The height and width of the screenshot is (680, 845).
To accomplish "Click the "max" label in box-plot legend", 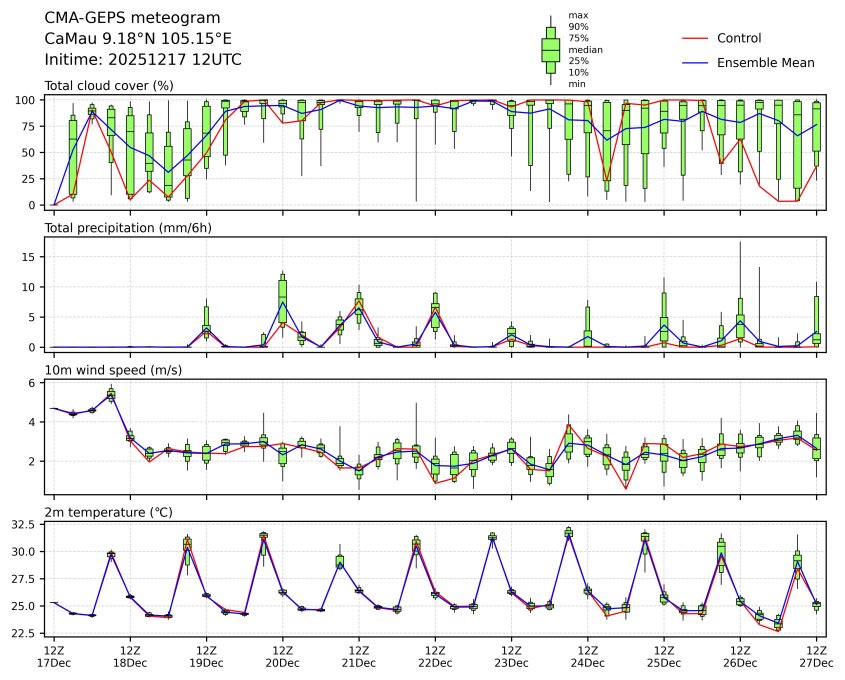I will 577,15.
